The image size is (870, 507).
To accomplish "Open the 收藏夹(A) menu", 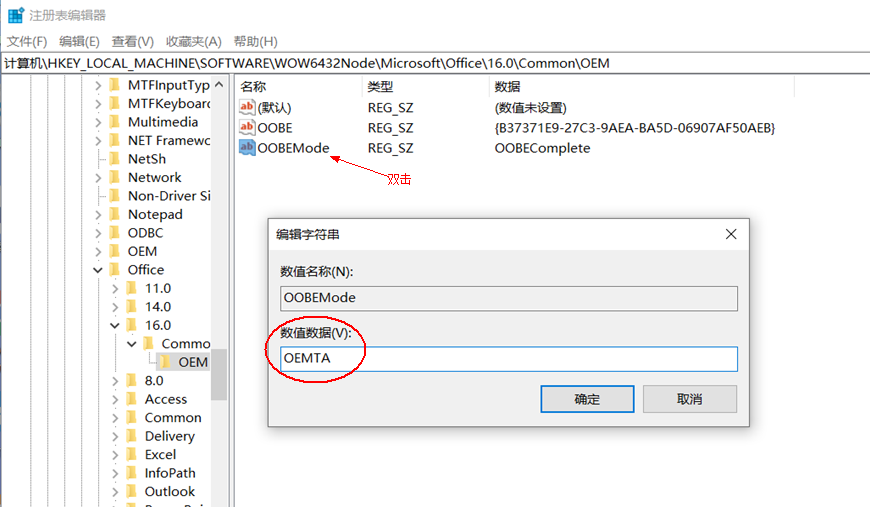I will tap(193, 41).
